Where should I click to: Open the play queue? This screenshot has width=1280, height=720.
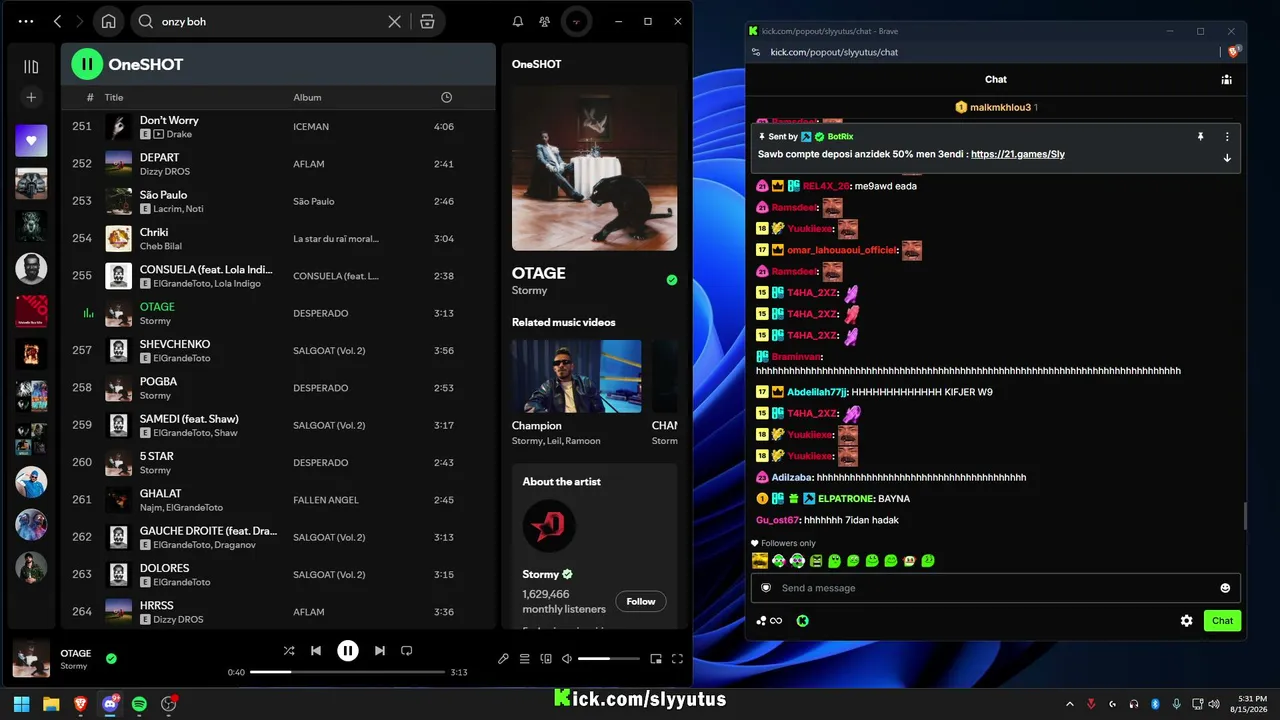pos(524,659)
